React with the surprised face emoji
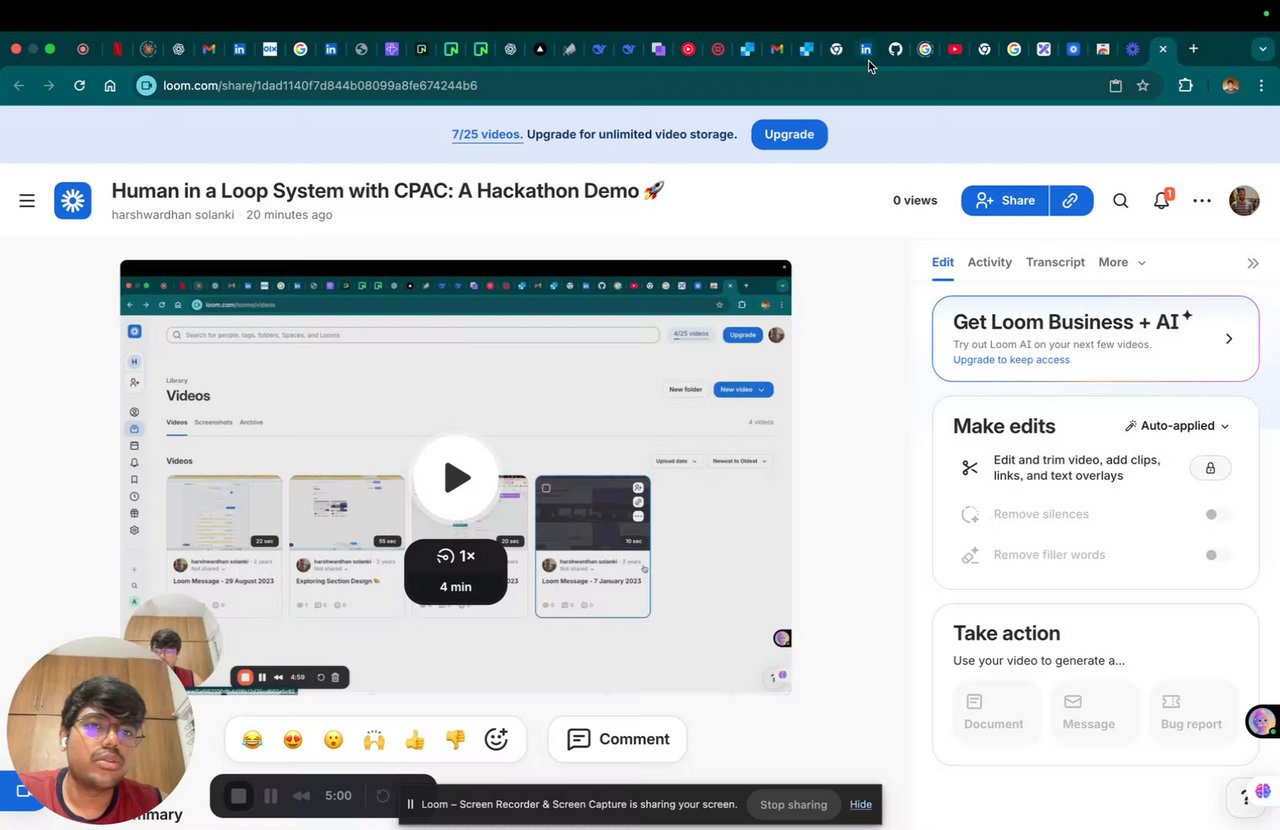Viewport: 1280px width, 830px height. click(x=334, y=740)
